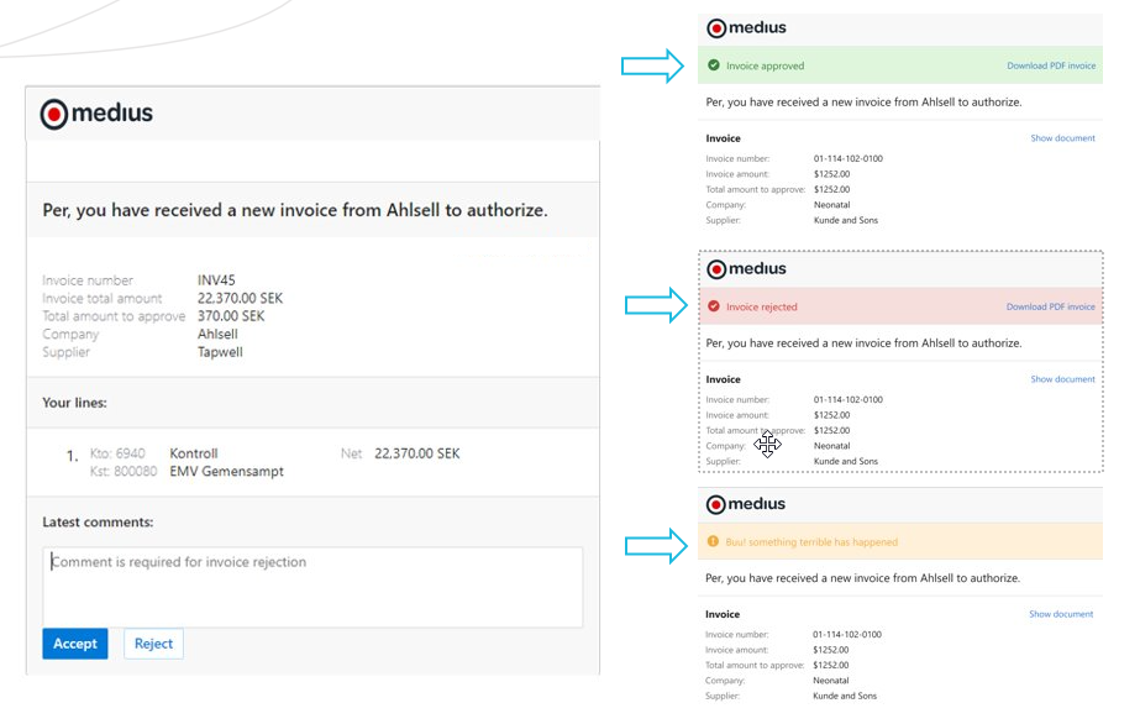The image size is (1140, 724).
Task: Click the Invoice rejected status text
Action: pos(761,307)
